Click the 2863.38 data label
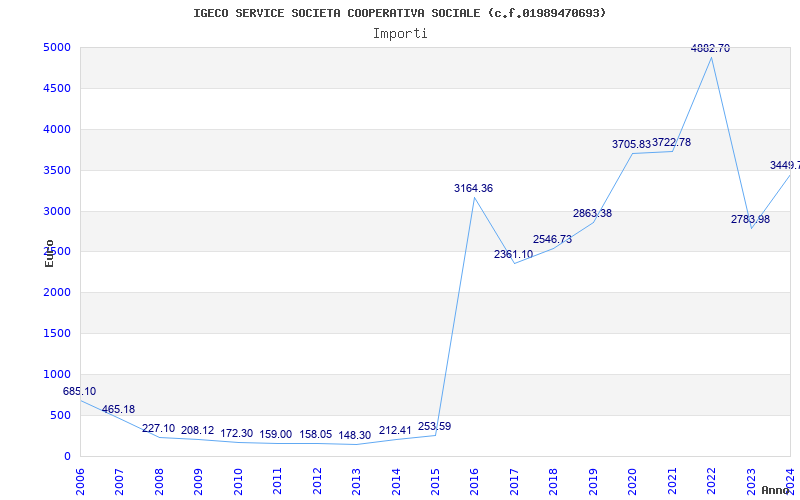The height and width of the screenshot is (500, 800). pyautogui.click(x=592, y=213)
